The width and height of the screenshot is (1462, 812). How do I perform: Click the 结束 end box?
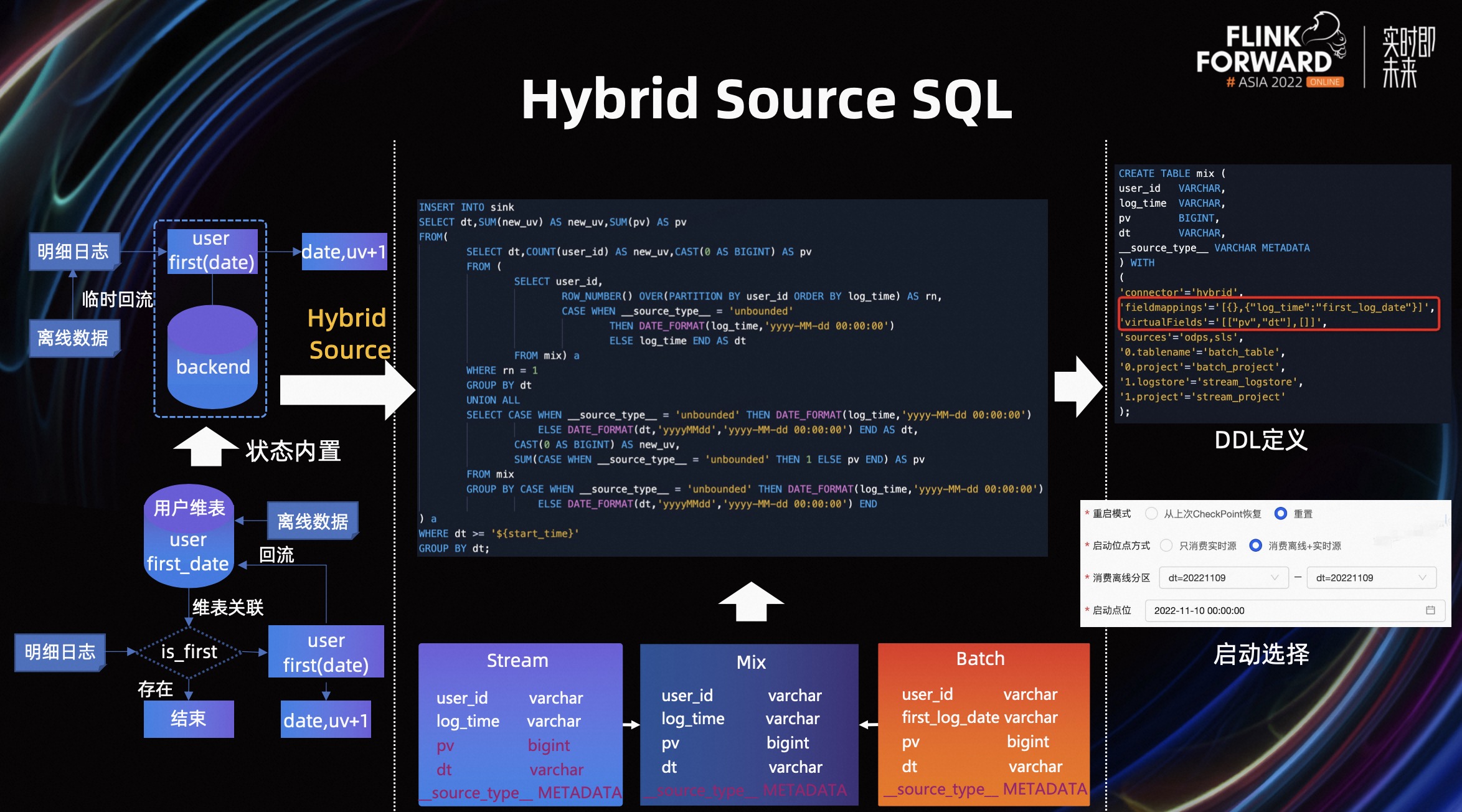[x=189, y=719]
